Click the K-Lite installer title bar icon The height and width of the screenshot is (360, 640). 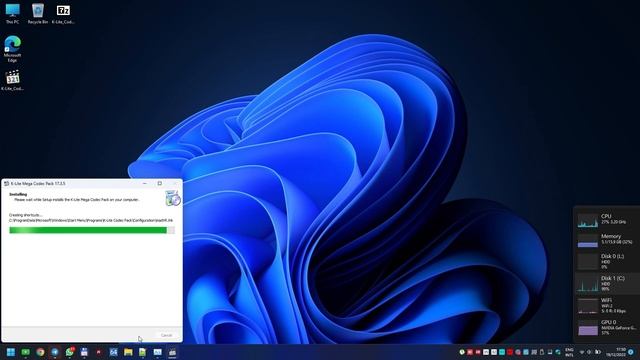coord(6,184)
